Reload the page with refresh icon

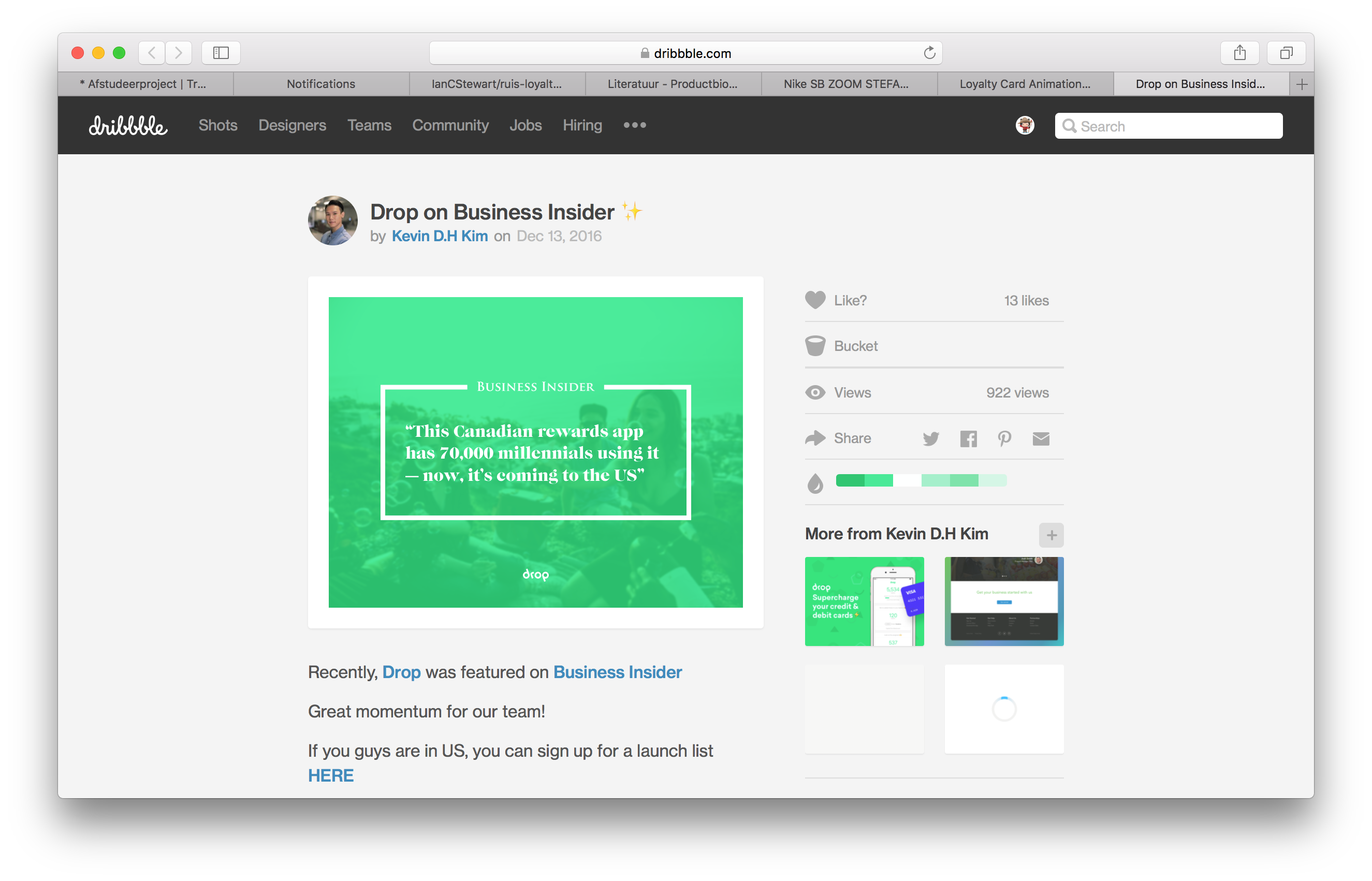click(x=929, y=53)
